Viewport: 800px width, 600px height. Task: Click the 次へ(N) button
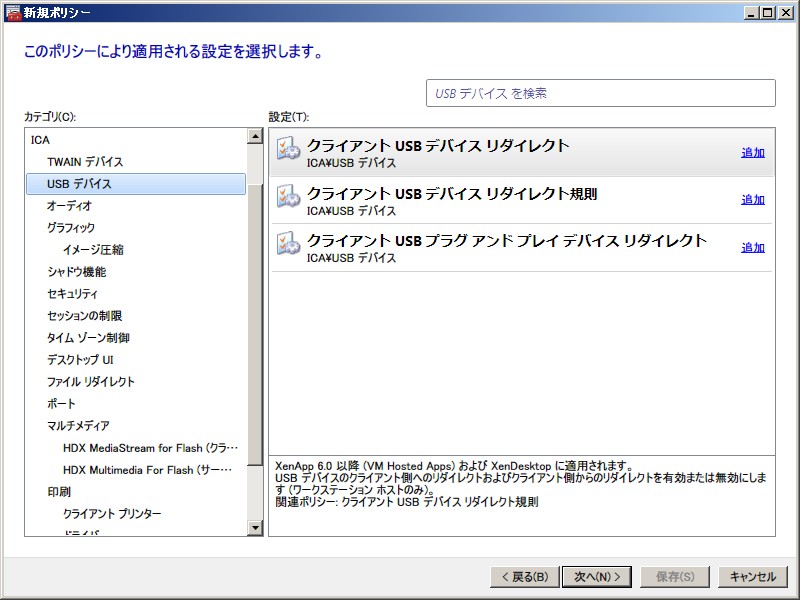pyautogui.click(x=596, y=577)
